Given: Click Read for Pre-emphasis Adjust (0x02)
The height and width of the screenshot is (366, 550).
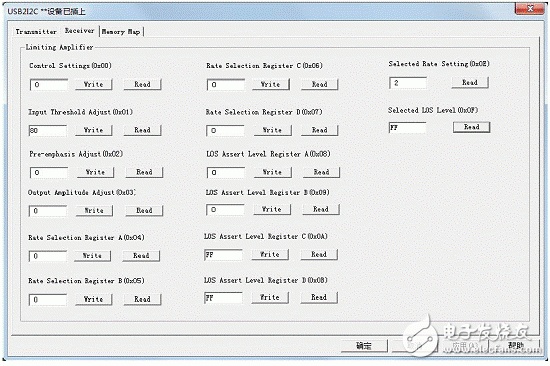Looking at the screenshot, I should pyautogui.click(x=144, y=172).
